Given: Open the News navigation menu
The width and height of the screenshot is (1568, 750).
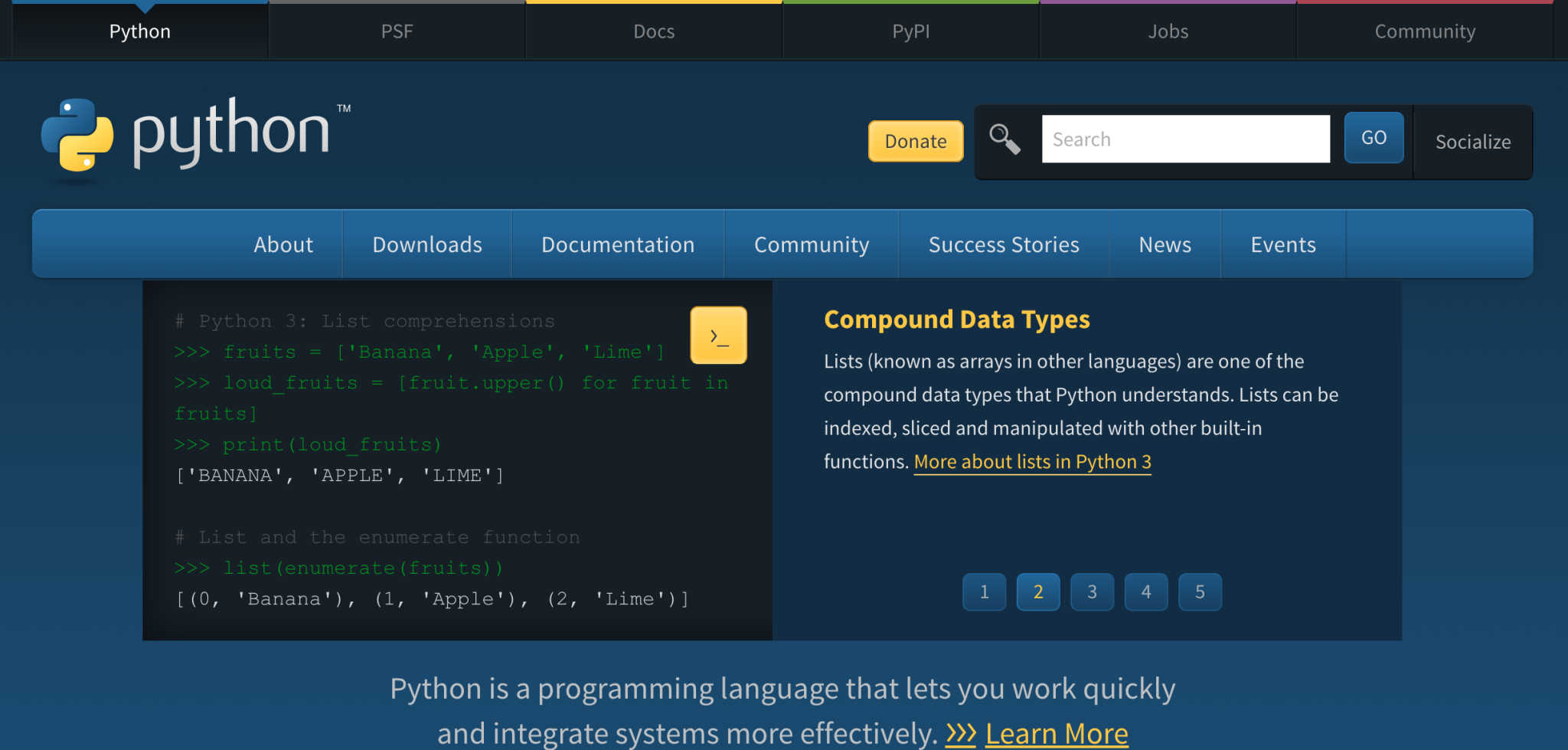Looking at the screenshot, I should coord(1165,244).
